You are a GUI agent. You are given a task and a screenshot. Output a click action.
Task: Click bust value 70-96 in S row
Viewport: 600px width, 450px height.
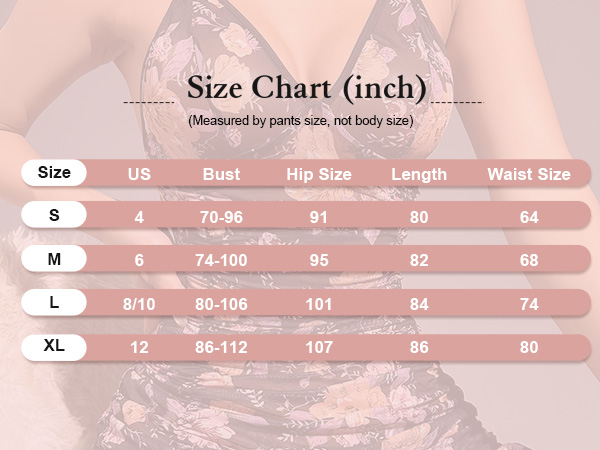tap(222, 217)
